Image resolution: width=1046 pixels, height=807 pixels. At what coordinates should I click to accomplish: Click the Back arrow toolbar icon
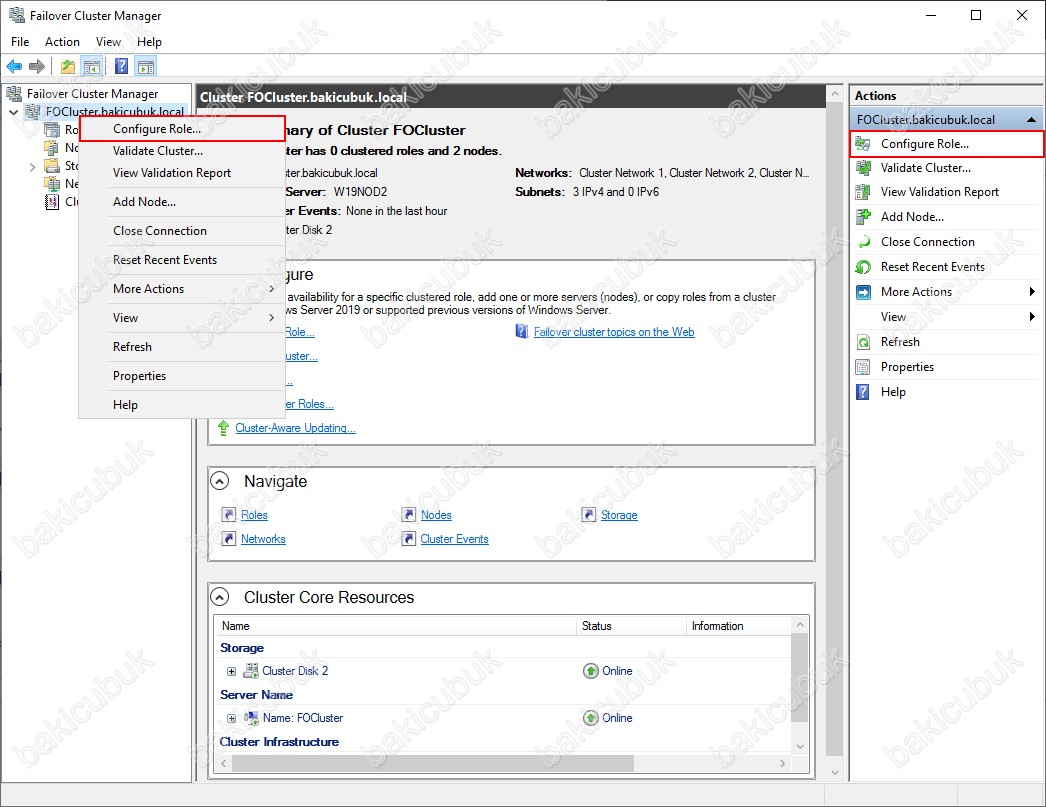pos(14,67)
